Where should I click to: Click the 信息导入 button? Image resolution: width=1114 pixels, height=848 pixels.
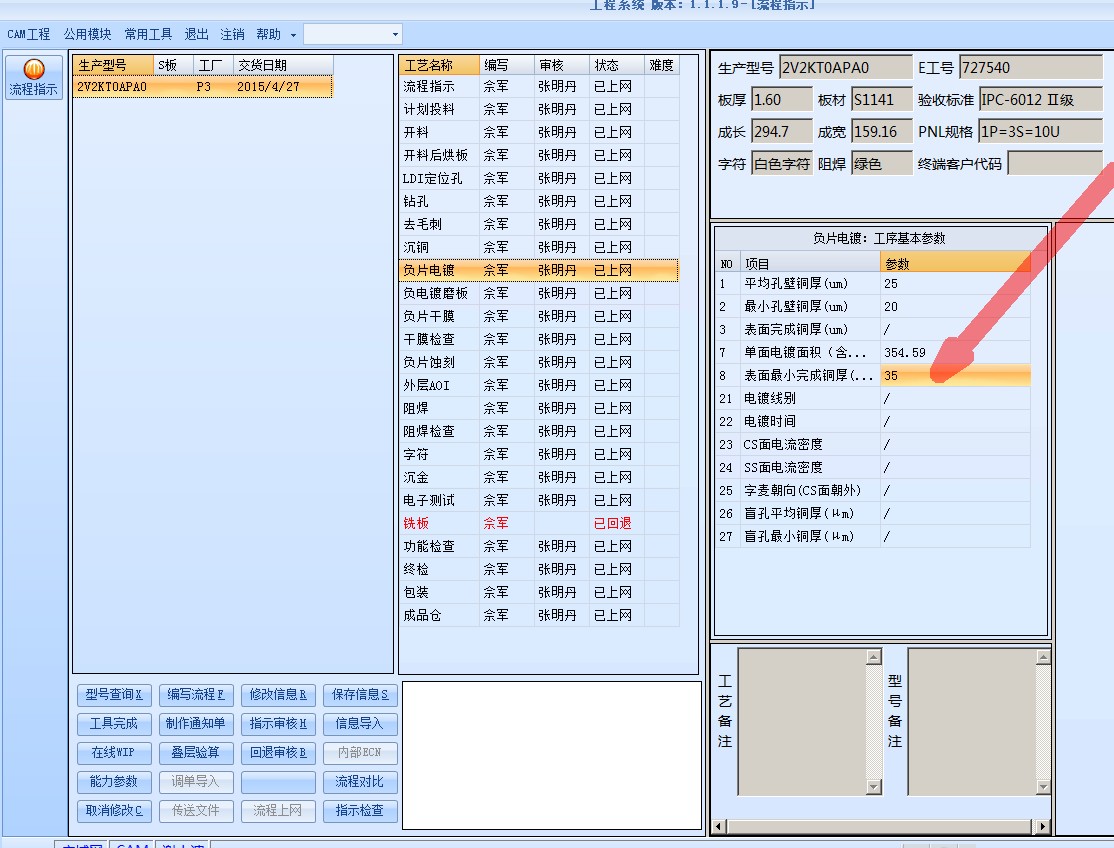click(x=360, y=724)
